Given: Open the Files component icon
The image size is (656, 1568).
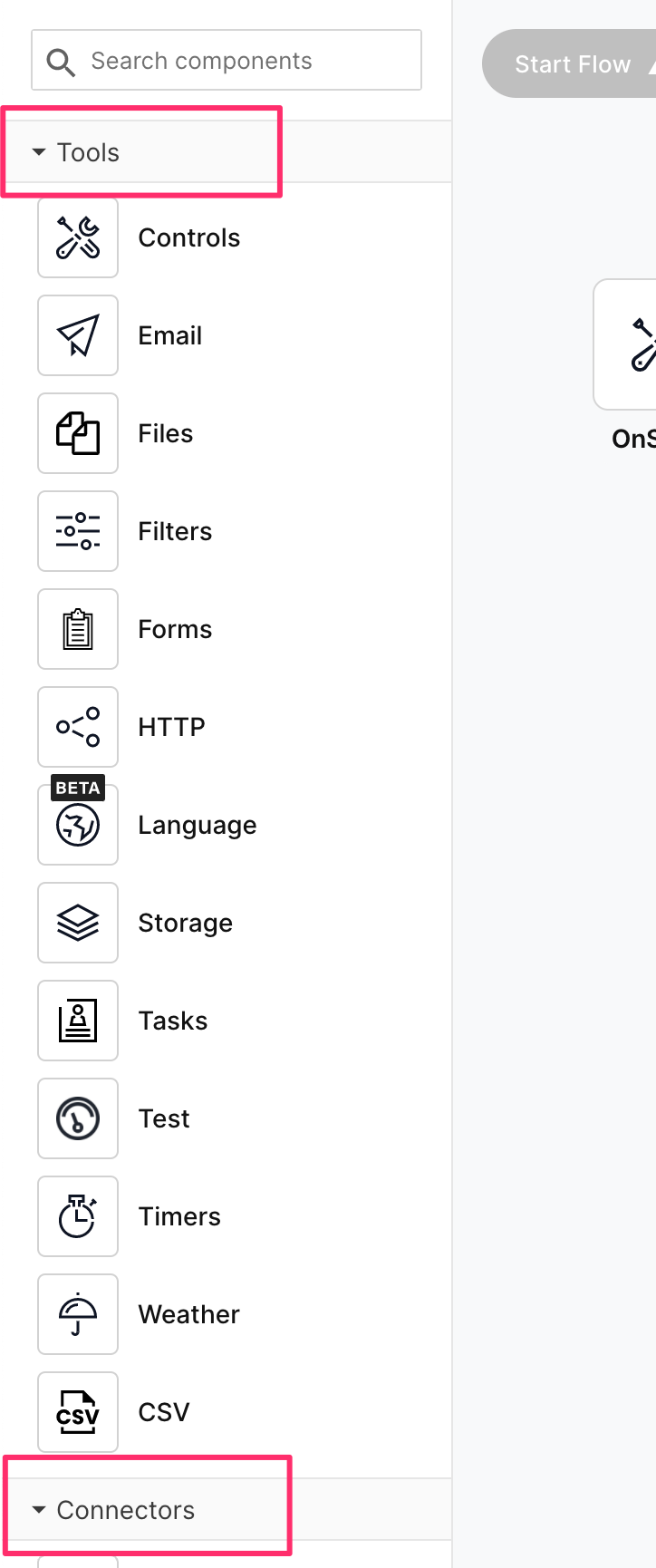Looking at the screenshot, I should 78,433.
